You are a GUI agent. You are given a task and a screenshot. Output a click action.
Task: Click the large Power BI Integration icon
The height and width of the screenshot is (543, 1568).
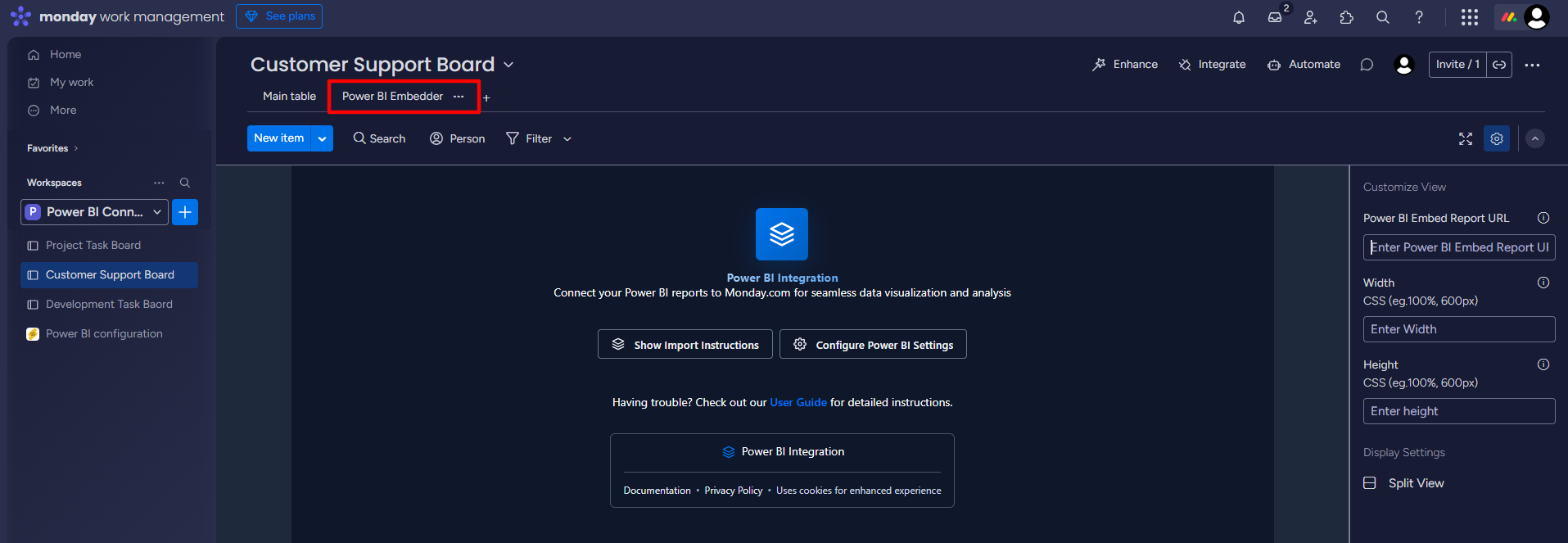tap(782, 234)
